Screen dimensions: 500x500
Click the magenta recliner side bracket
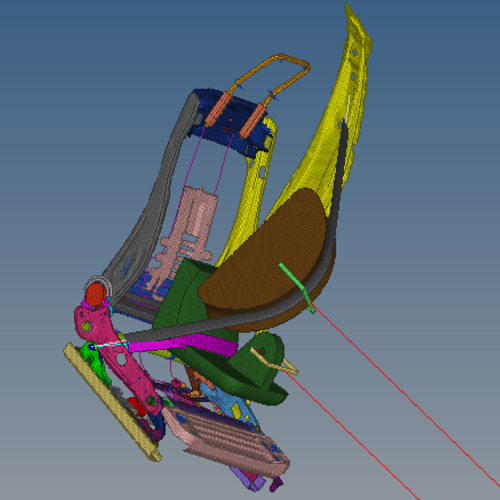(x=113, y=353)
